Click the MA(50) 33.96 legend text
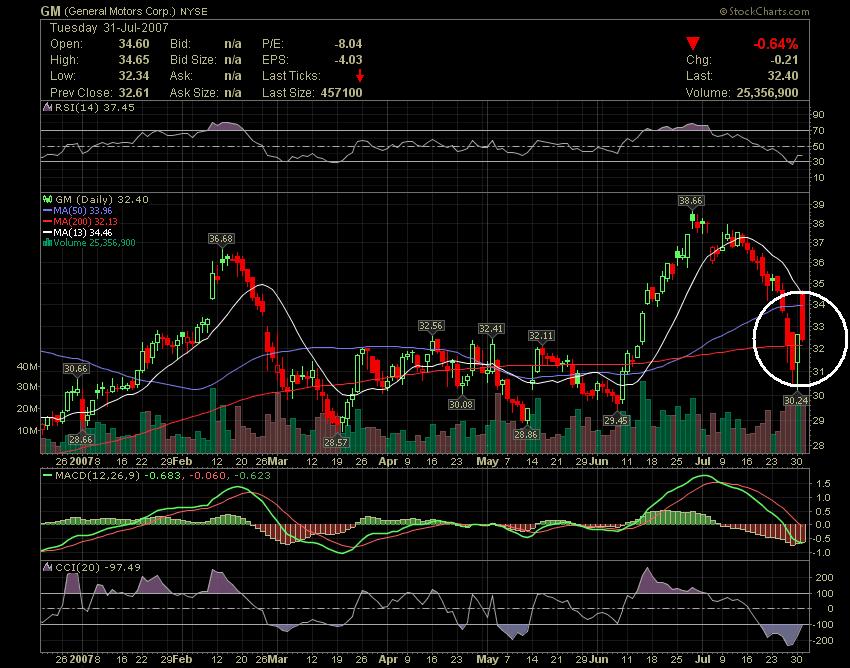 click(83, 210)
